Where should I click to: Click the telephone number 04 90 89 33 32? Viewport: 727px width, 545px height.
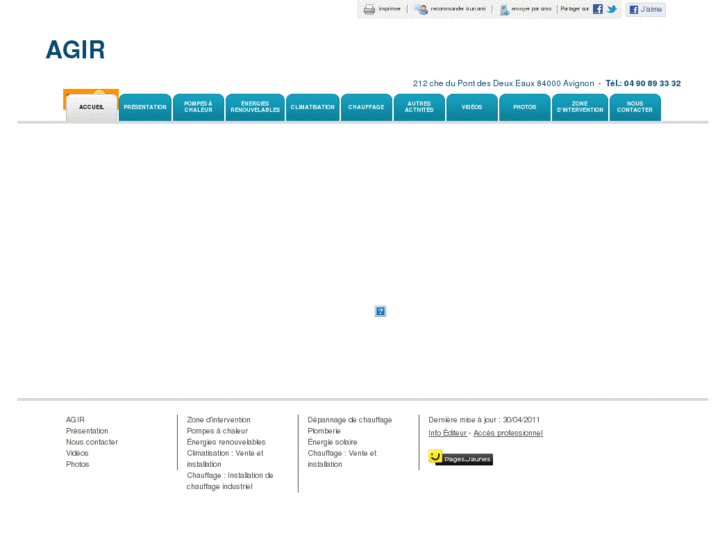[x=652, y=83]
